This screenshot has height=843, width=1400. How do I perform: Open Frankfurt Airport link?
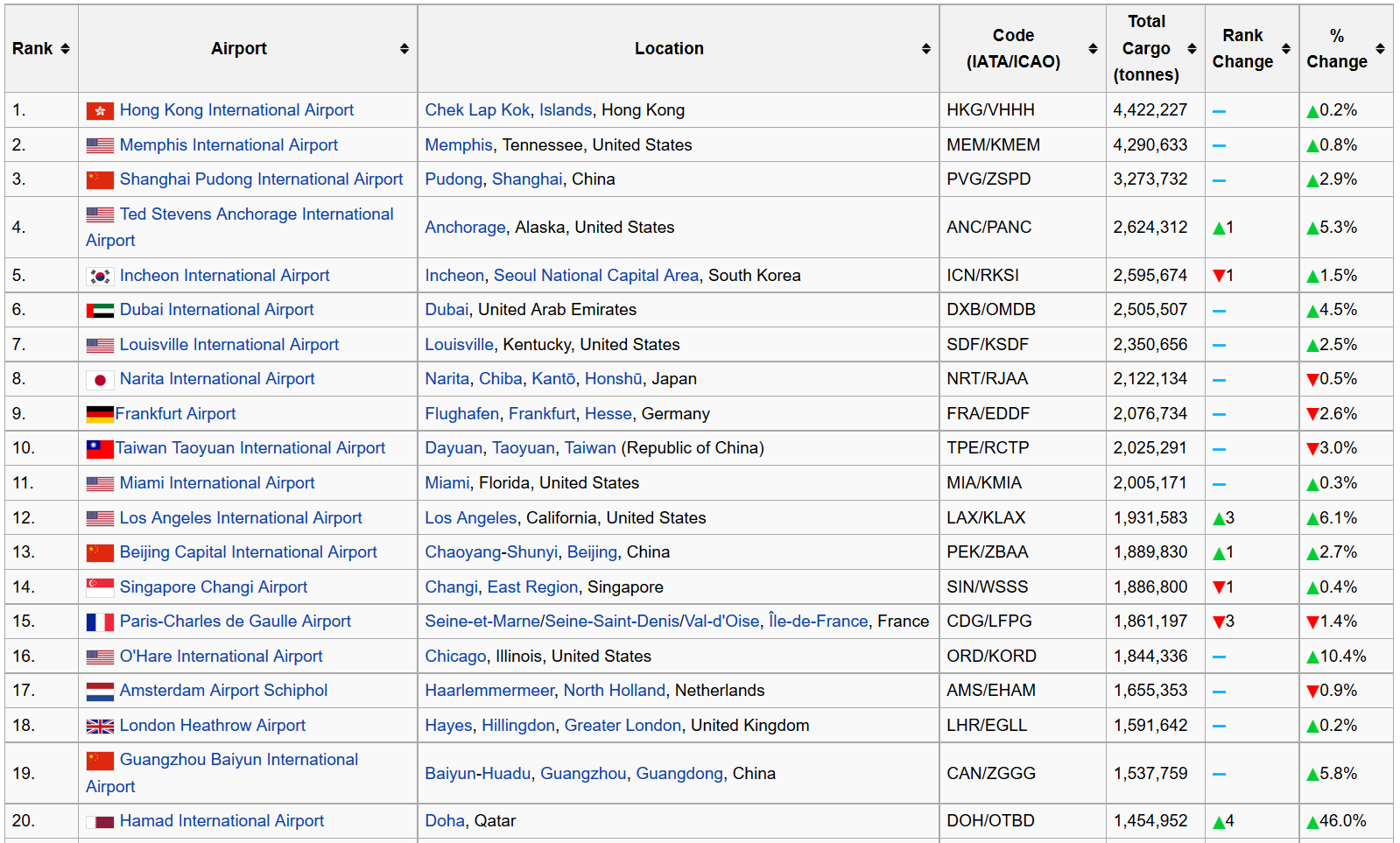click(x=175, y=414)
